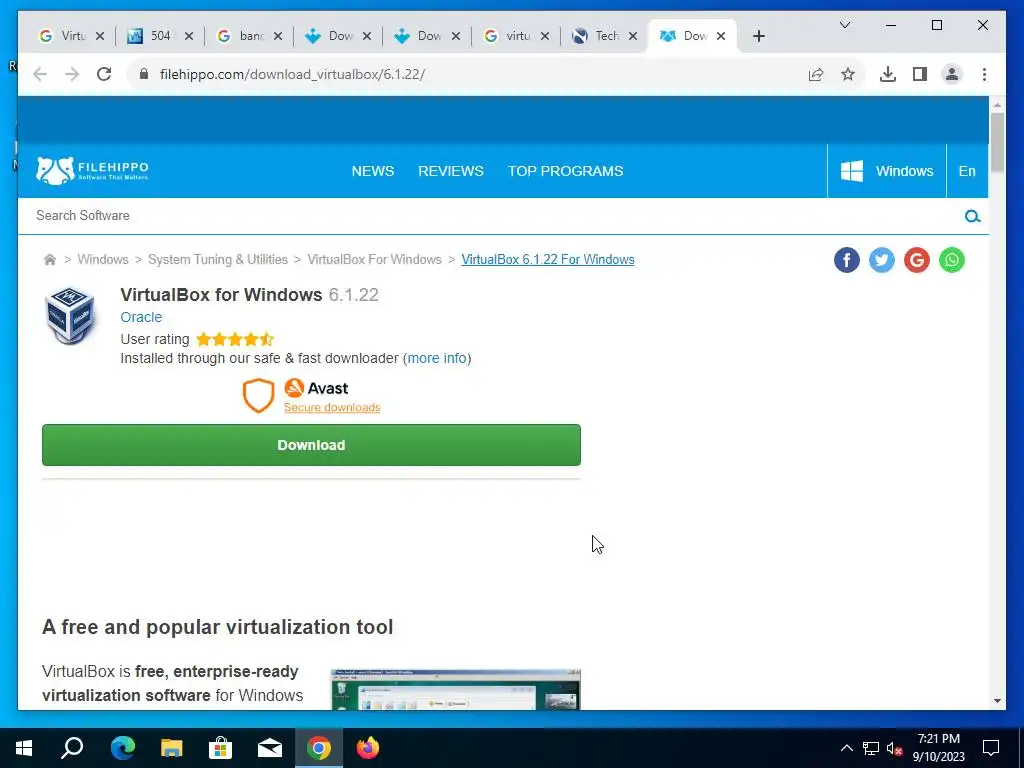Go back to previous page
This screenshot has width=1024, height=768.
pyautogui.click(x=40, y=74)
